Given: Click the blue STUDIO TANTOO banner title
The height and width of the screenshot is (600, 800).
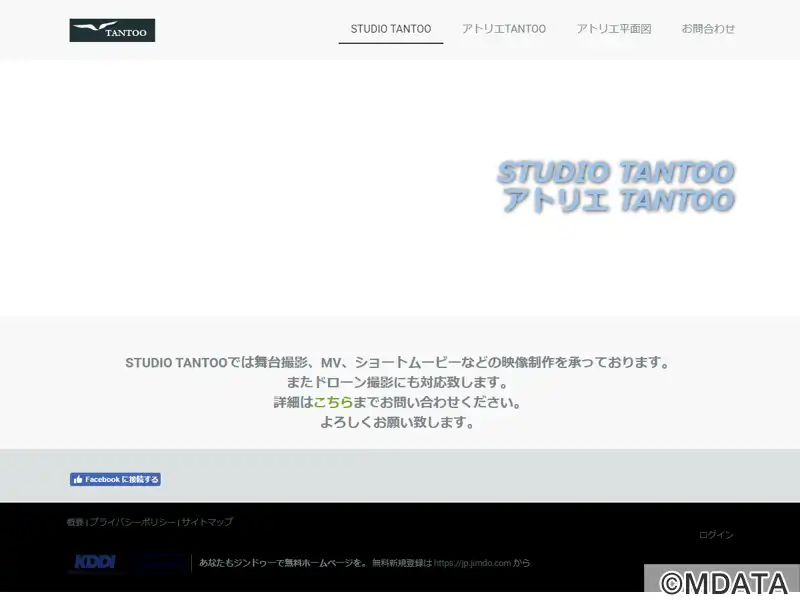Looking at the screenshot, I should [x=615, y=173].
